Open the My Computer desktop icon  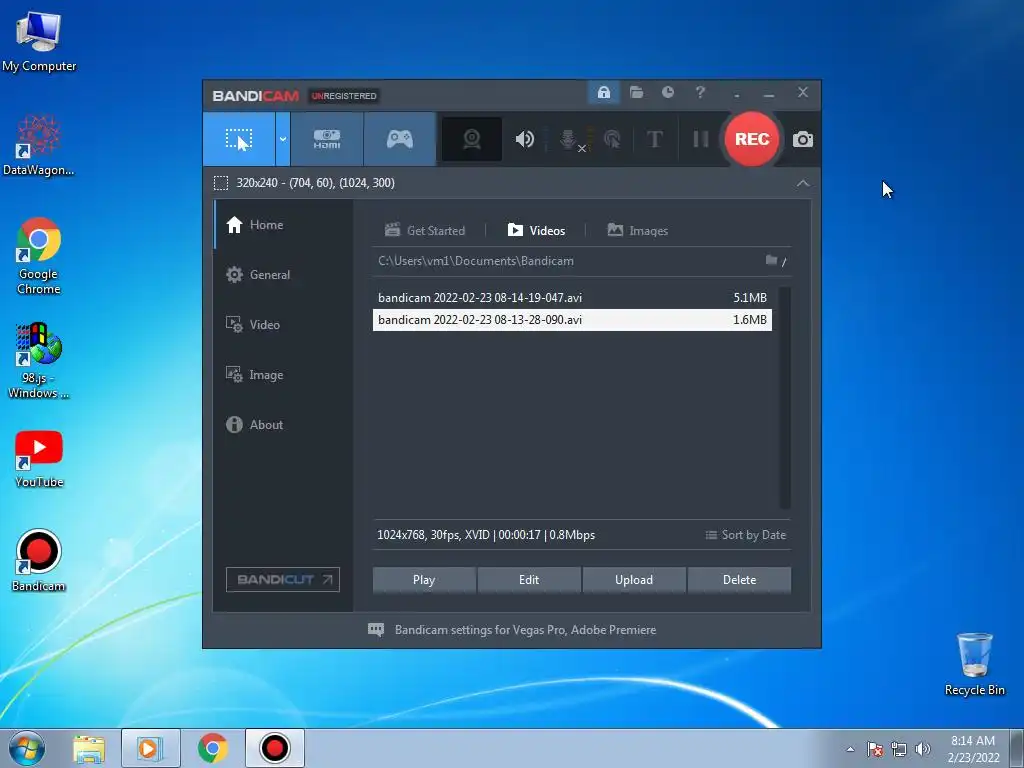39,40
